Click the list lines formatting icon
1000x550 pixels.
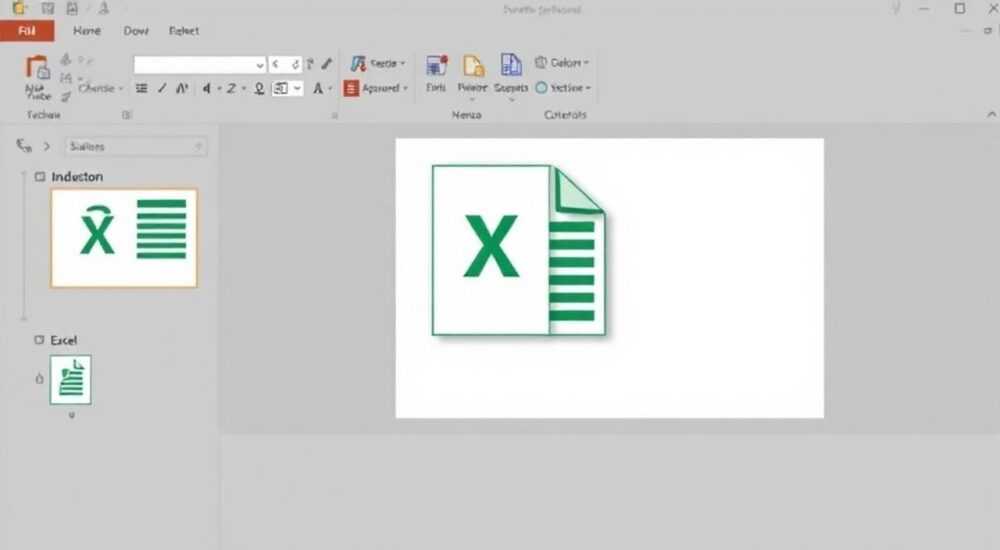coord(142,88)
